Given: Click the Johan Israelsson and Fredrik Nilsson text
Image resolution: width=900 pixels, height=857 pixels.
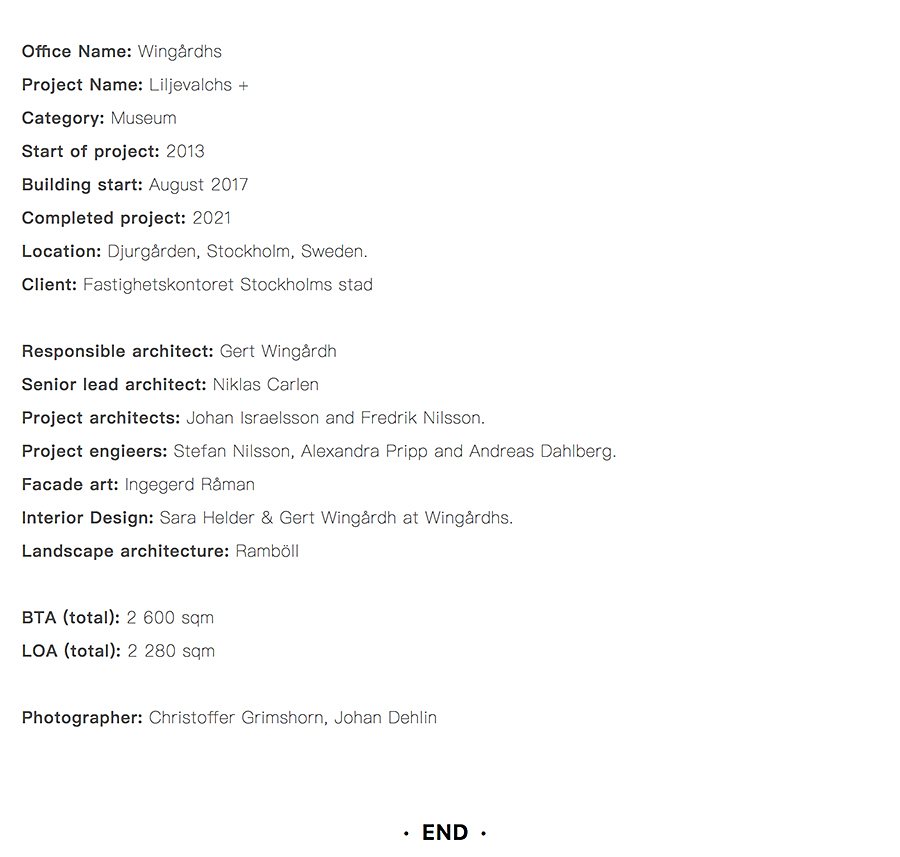Looking at the screenshot, I should [336, 418].
